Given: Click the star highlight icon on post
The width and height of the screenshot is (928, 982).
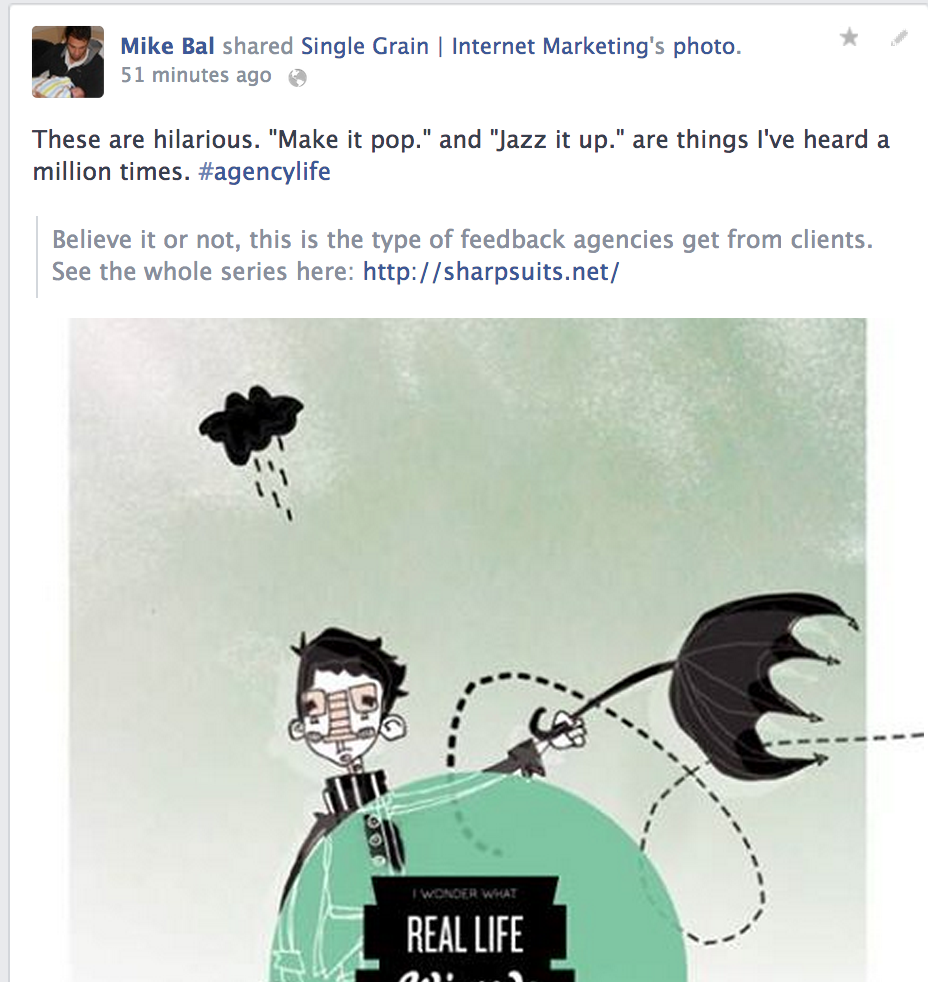Looking at the screenshot, I should pos(849,38).
